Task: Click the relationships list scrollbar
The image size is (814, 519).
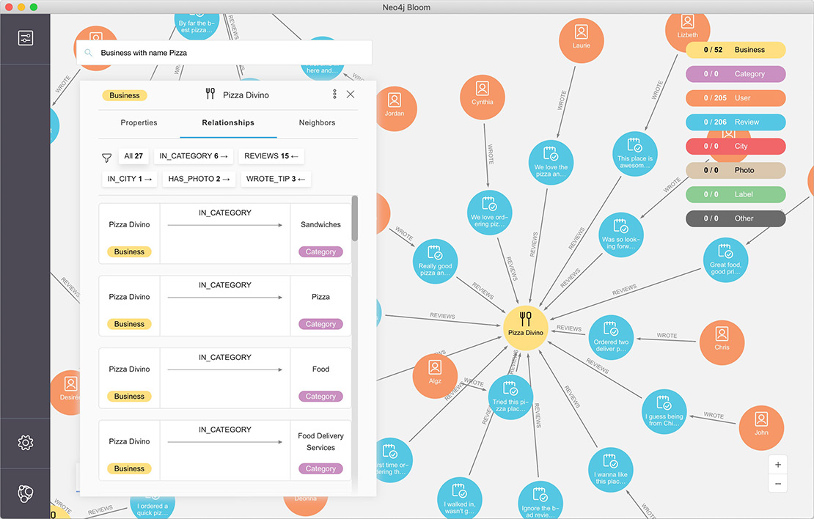Action: (355, 218)
